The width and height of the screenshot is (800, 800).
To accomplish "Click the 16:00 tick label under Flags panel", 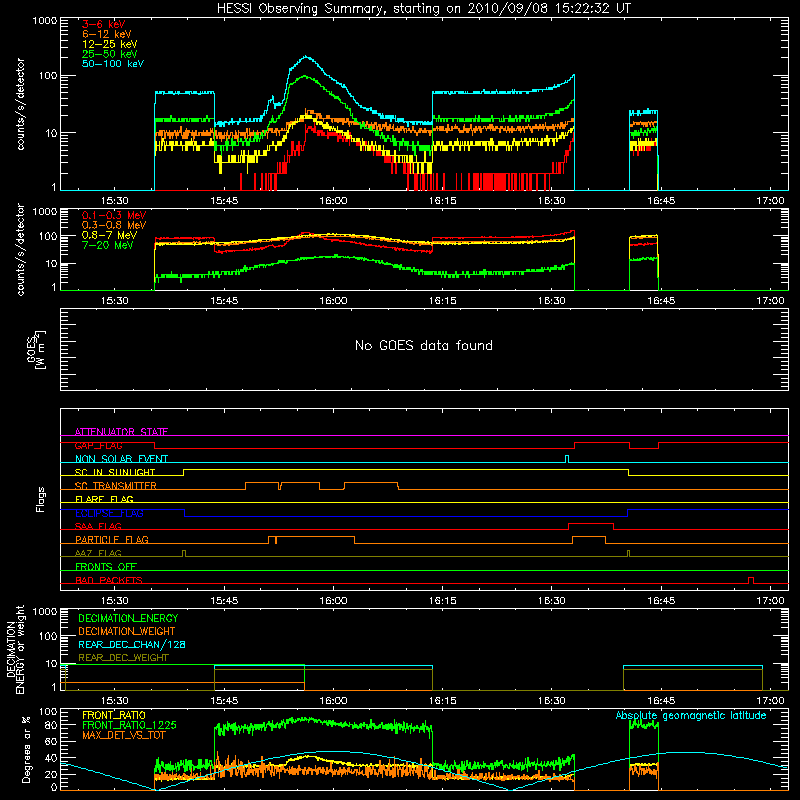I will 333,601.
